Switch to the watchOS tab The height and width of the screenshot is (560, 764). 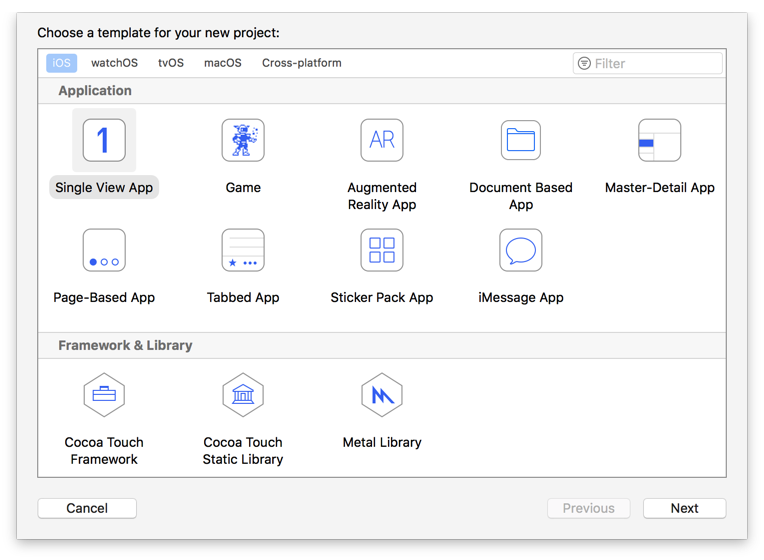pyautogui.click(x=114, y=63)
